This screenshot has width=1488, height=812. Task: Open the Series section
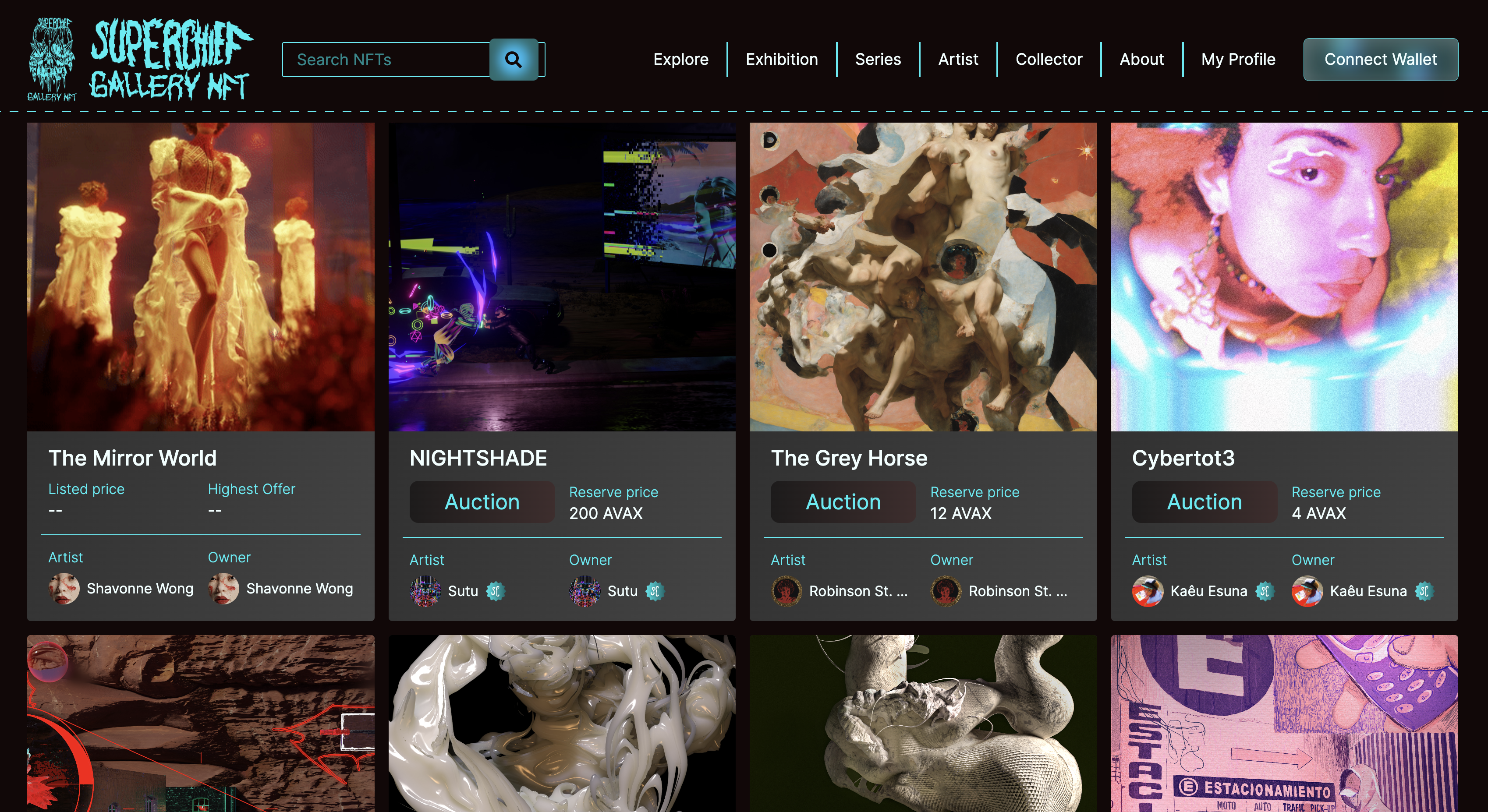(x=878, y=60)
